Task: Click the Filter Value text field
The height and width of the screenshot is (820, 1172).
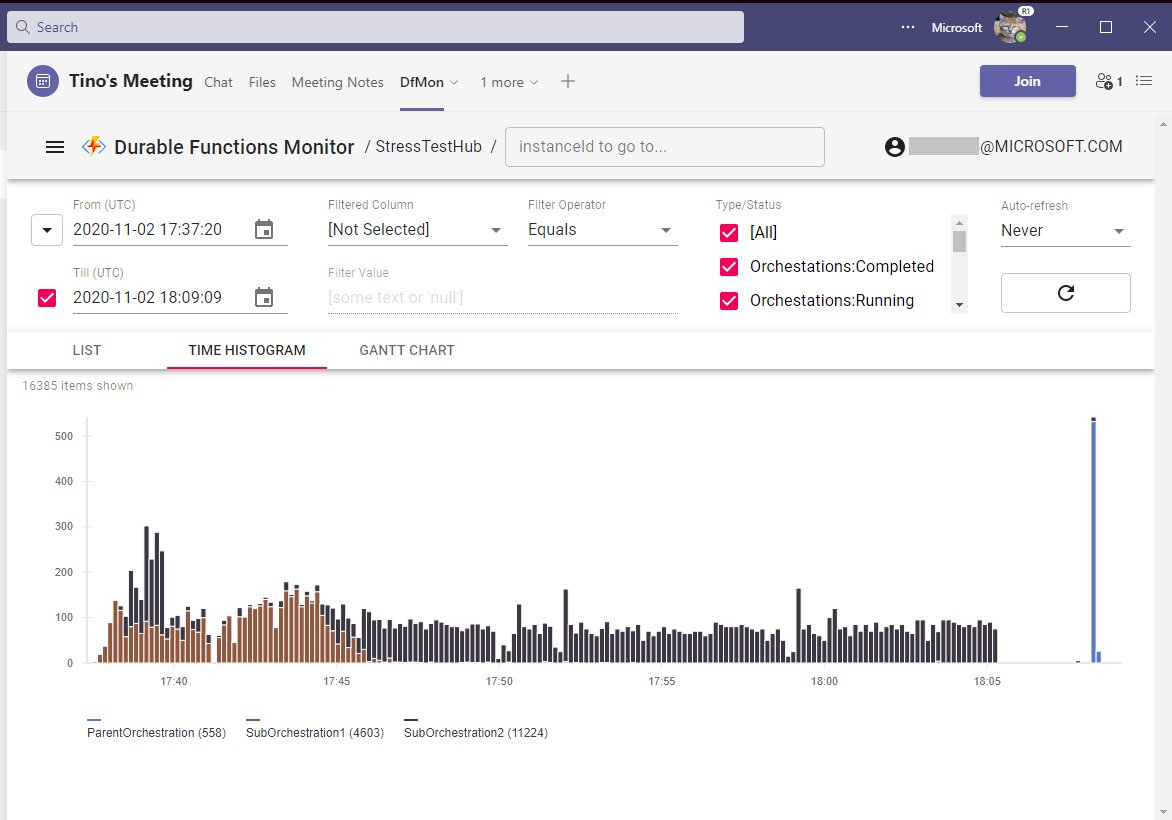Action: click(x=502, y=298)
